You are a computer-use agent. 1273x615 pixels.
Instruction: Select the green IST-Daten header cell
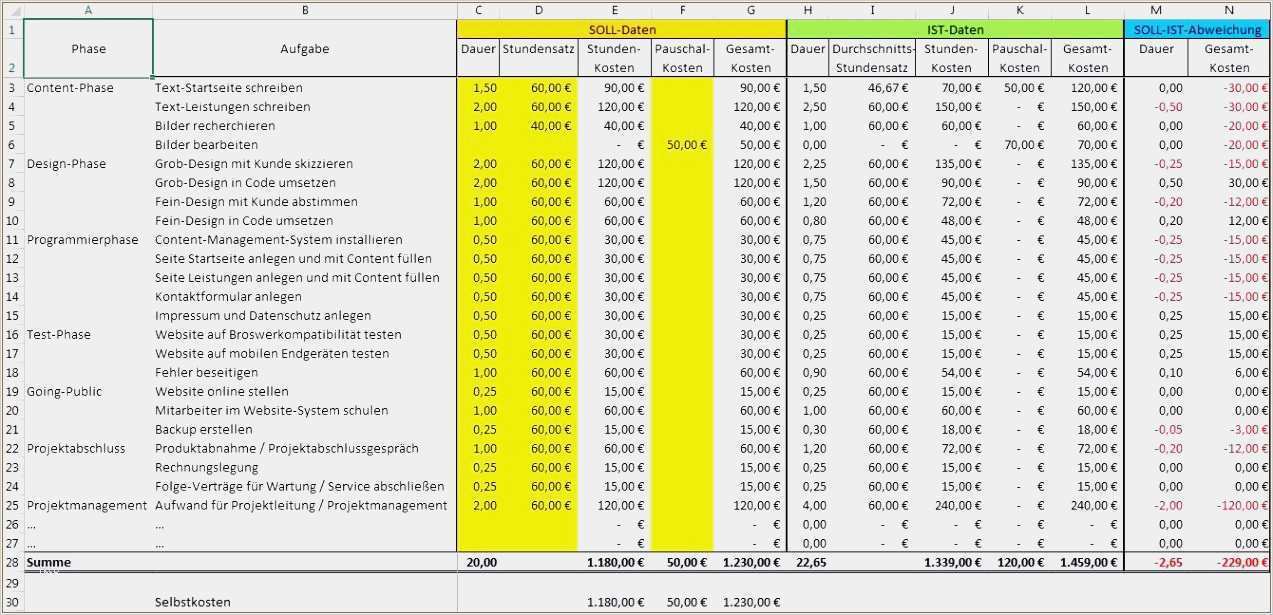(955, 30)
